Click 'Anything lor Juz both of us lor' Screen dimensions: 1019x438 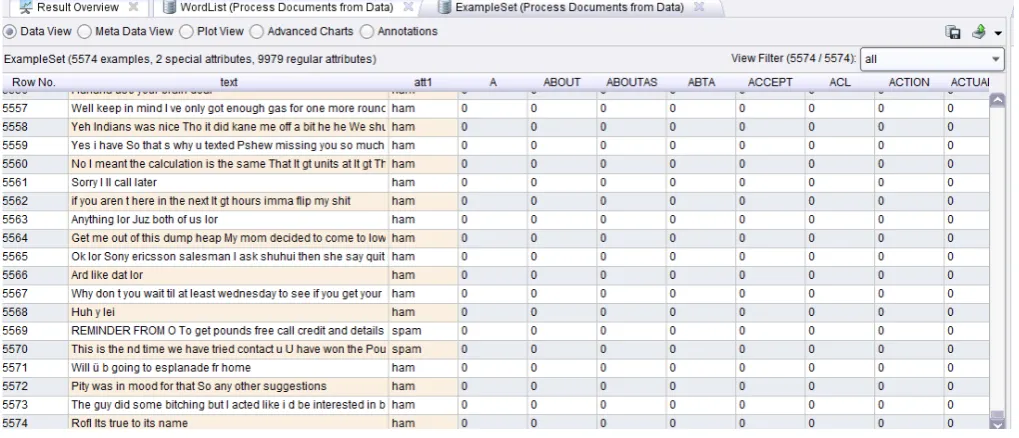tap(144, 220)
